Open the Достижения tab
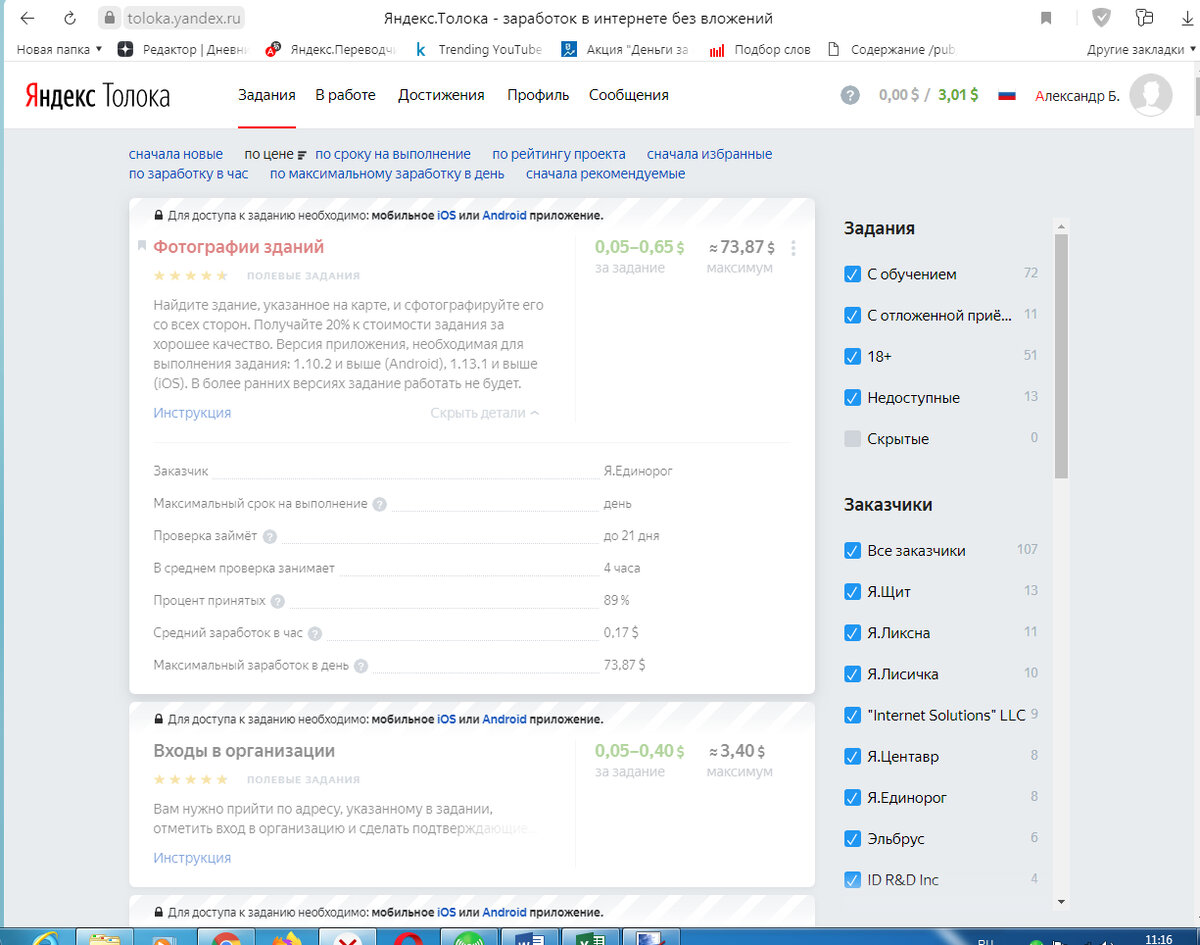The height and width of the screenshot is (945, 1200). pos(441,95)
